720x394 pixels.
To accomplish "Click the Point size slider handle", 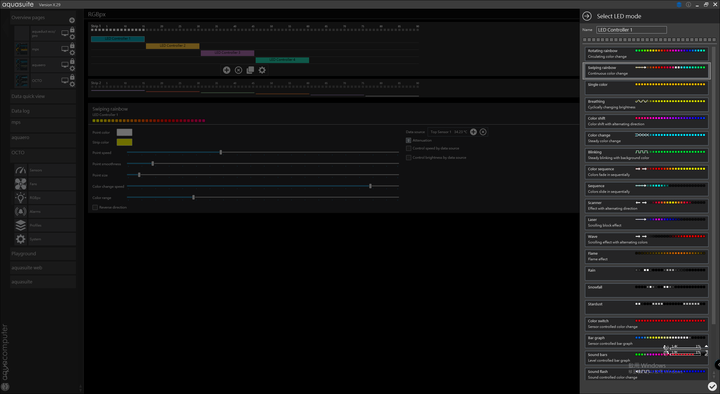I will click(139, 174).
